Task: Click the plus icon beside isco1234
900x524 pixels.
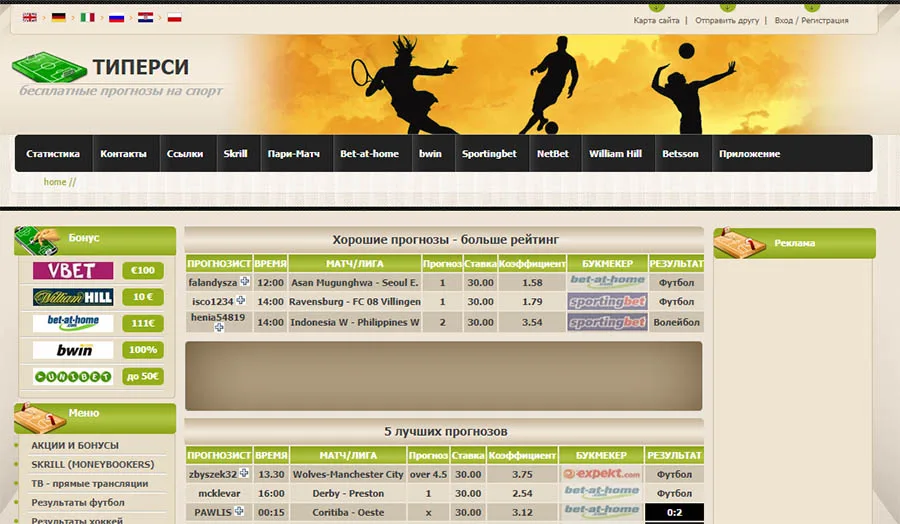Action: point(241,300)
